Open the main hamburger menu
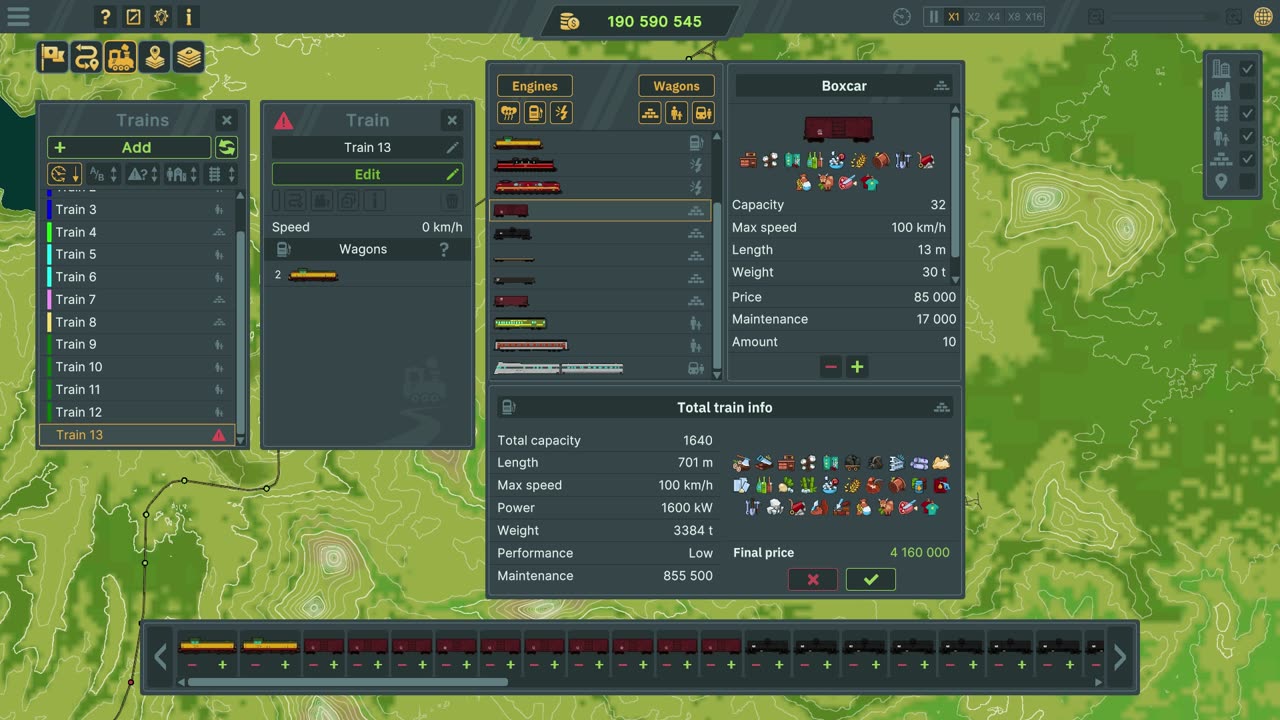The height and width of the screenshot is (720, 1280). [x=18, y=17]
